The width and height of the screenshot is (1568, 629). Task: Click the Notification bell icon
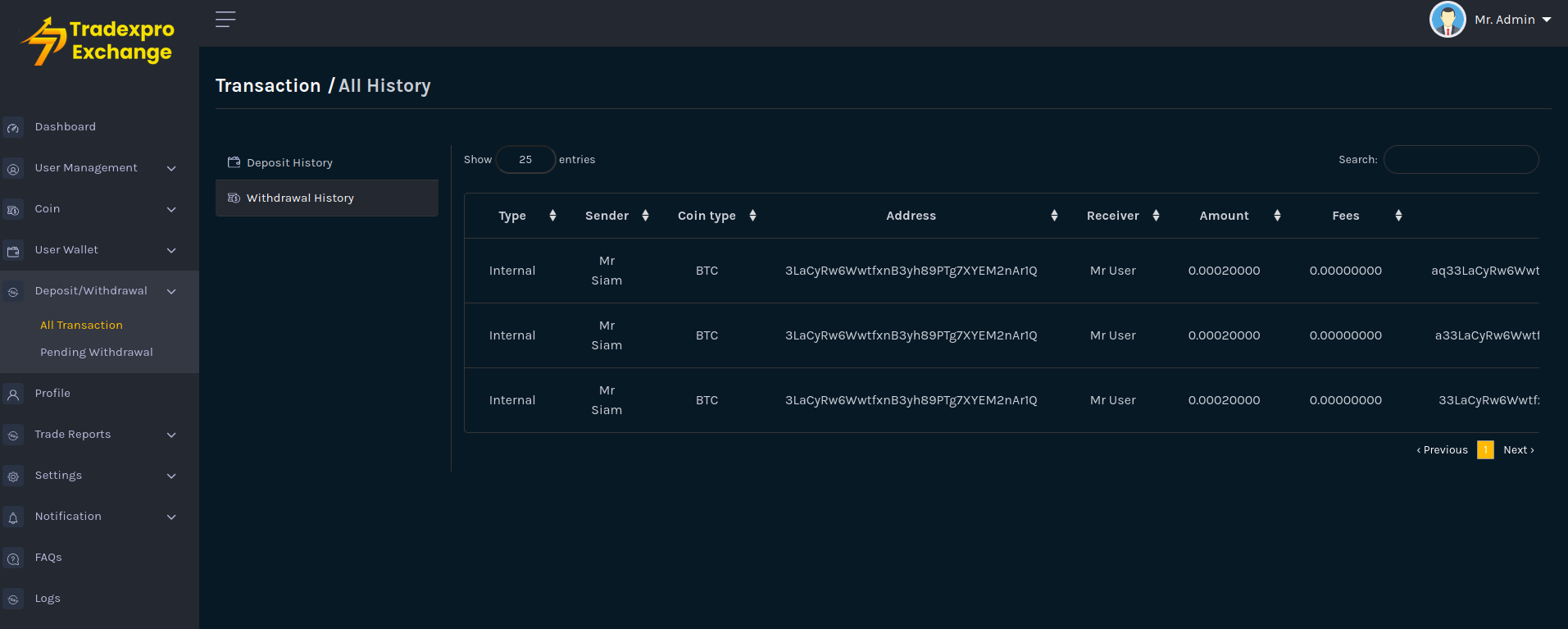(x=13, y=517)
